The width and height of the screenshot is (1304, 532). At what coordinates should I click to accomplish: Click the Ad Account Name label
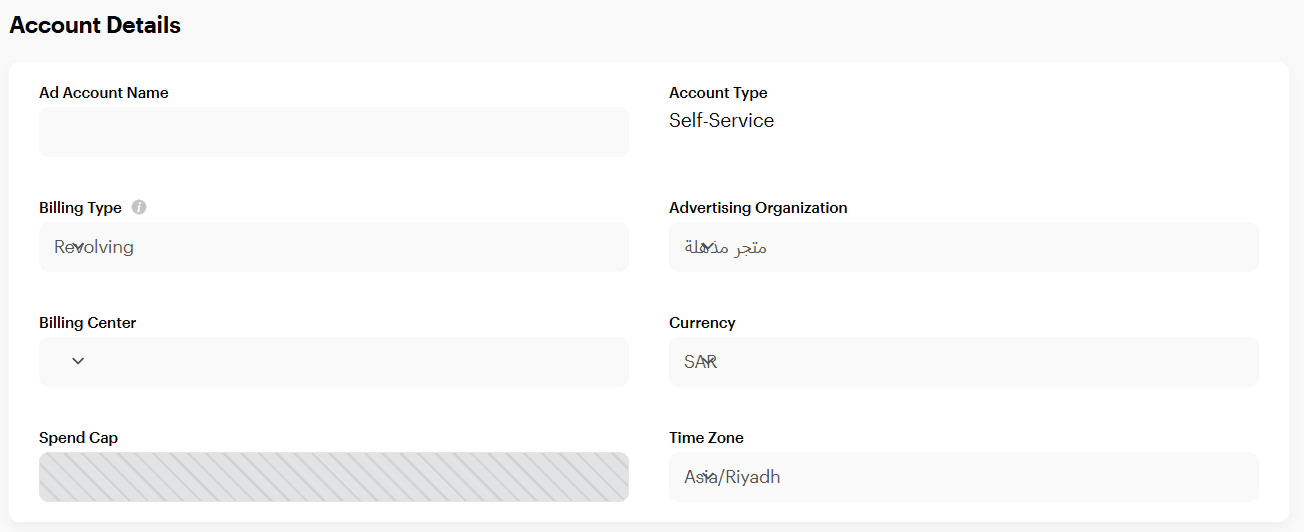(x=104, y=93)
